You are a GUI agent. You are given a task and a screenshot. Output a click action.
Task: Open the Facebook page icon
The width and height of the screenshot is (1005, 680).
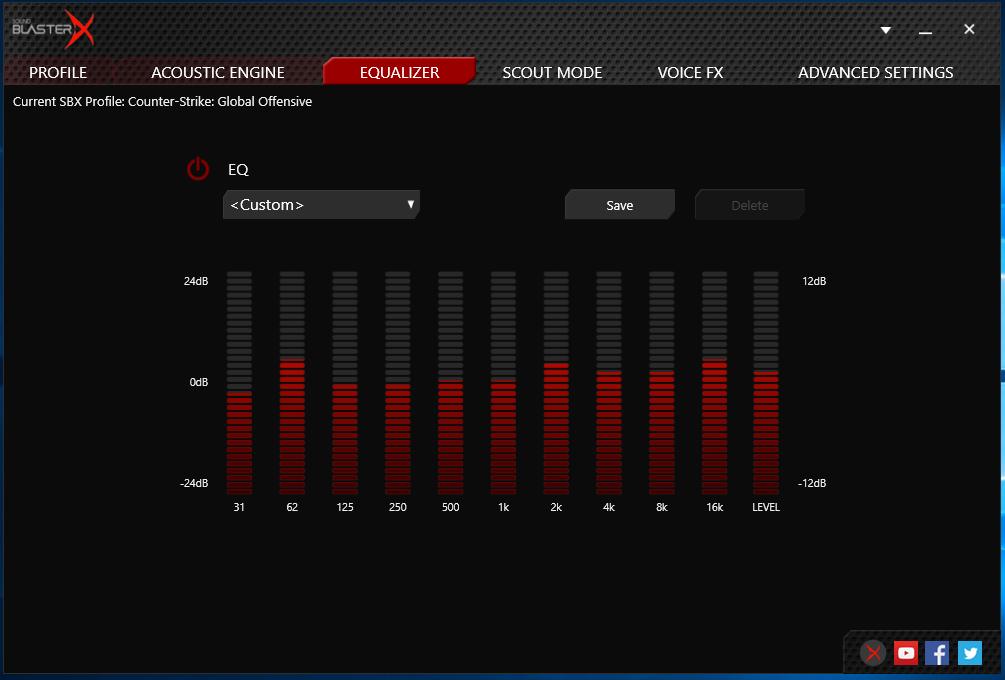937,653
